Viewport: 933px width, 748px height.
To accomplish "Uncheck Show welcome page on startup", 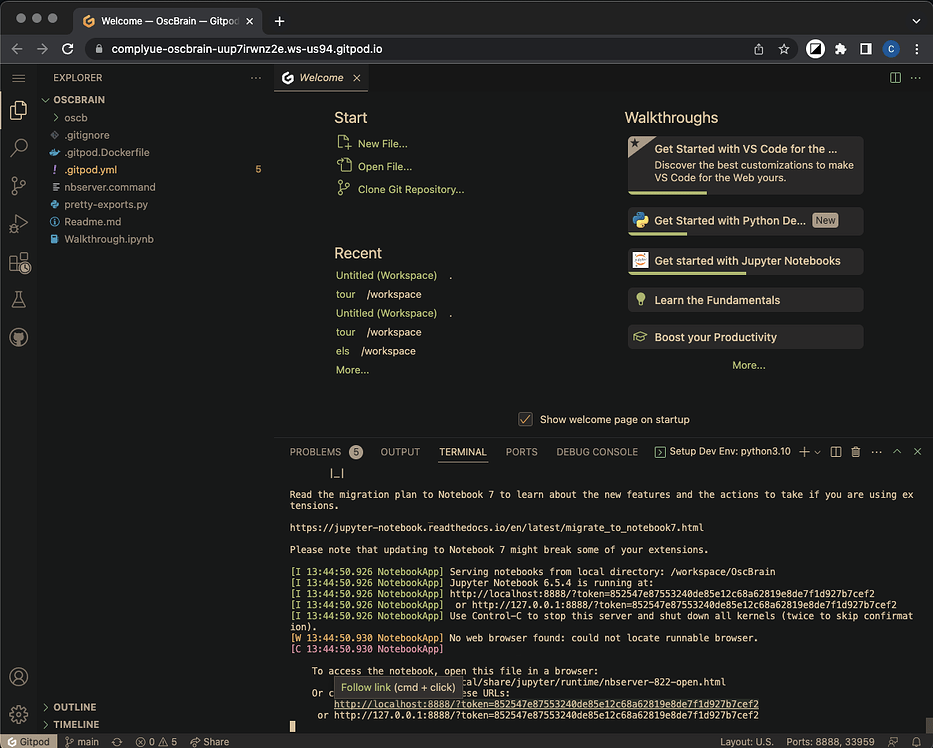I will [x=525, y=419].
